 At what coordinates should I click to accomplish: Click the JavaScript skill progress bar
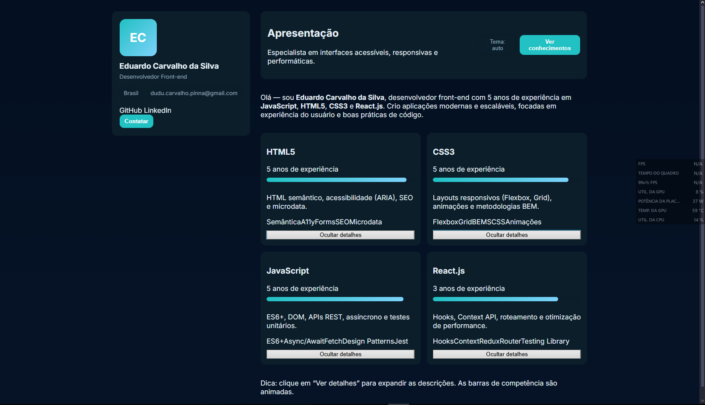point(334,299)
